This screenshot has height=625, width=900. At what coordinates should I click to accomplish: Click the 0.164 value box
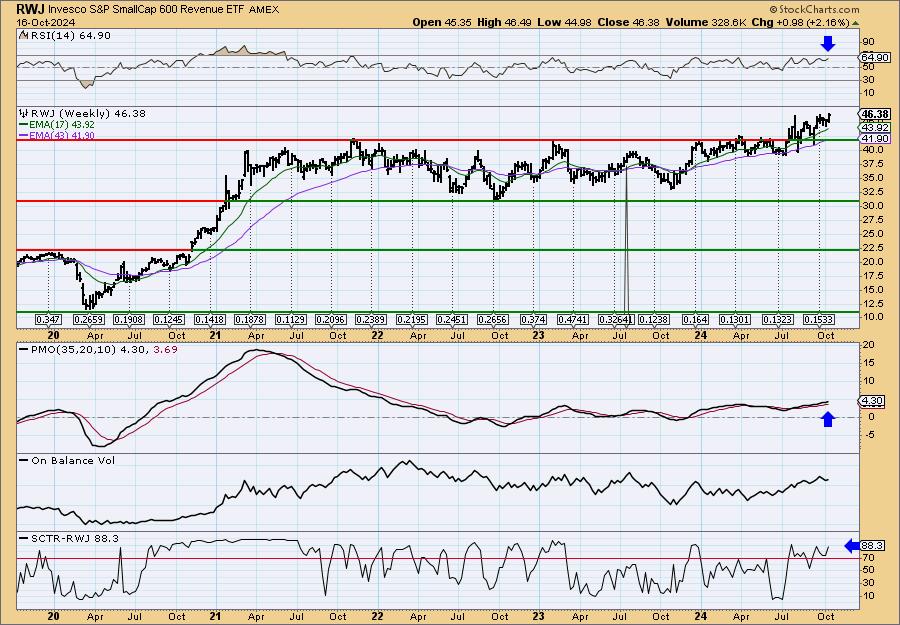(x=695, y=319)
